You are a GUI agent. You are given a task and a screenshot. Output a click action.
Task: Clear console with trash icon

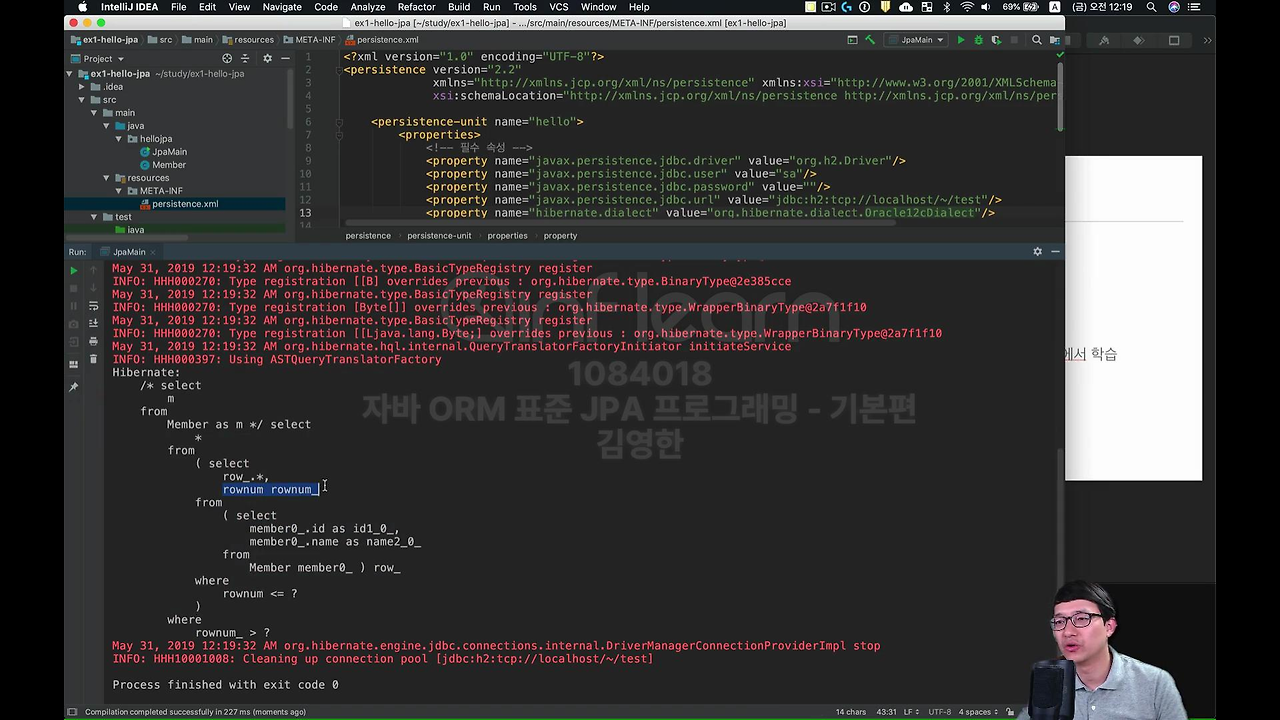[93, 360]
